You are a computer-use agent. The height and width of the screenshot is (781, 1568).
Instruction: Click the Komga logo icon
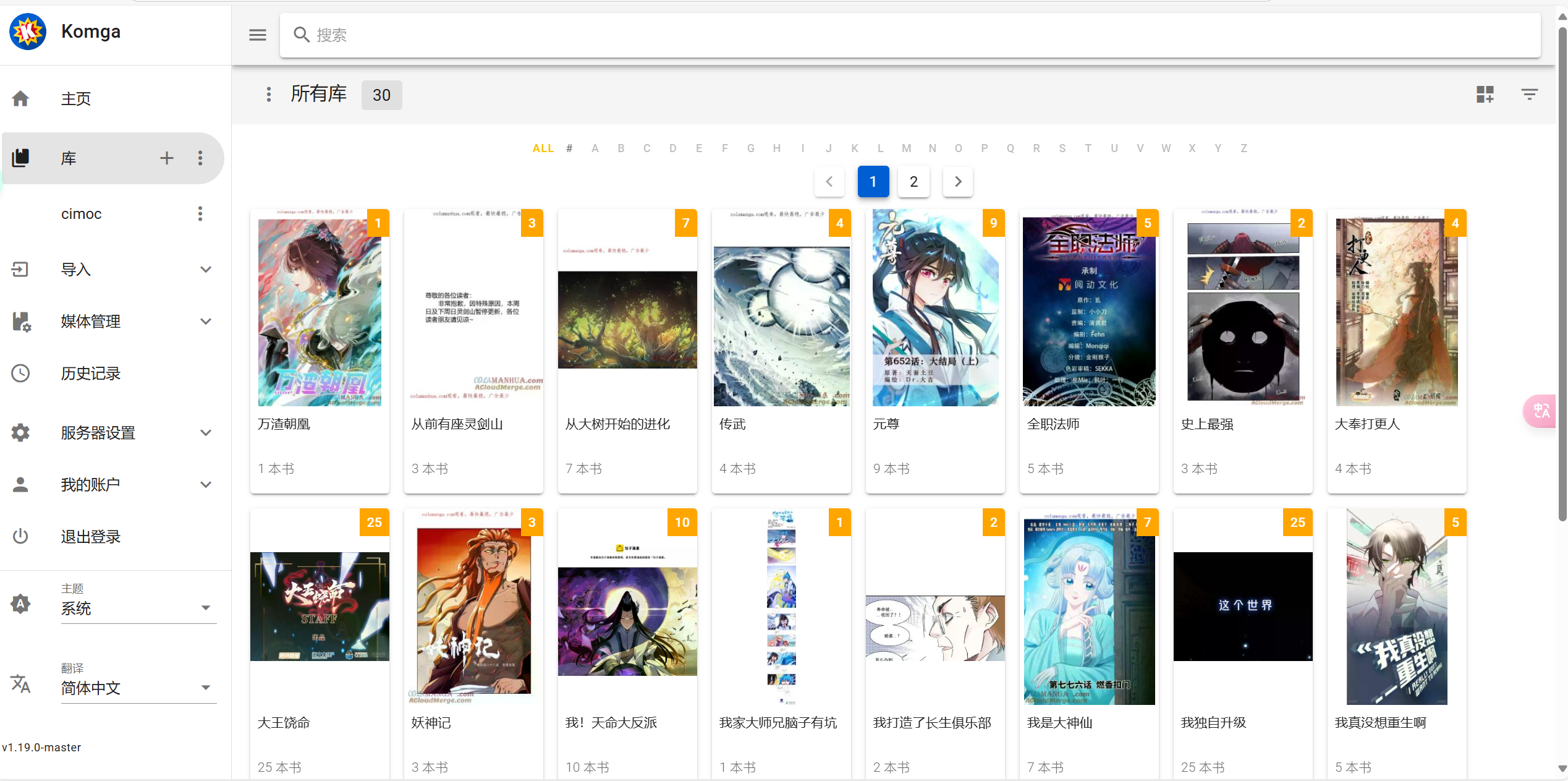pos(28,32)
